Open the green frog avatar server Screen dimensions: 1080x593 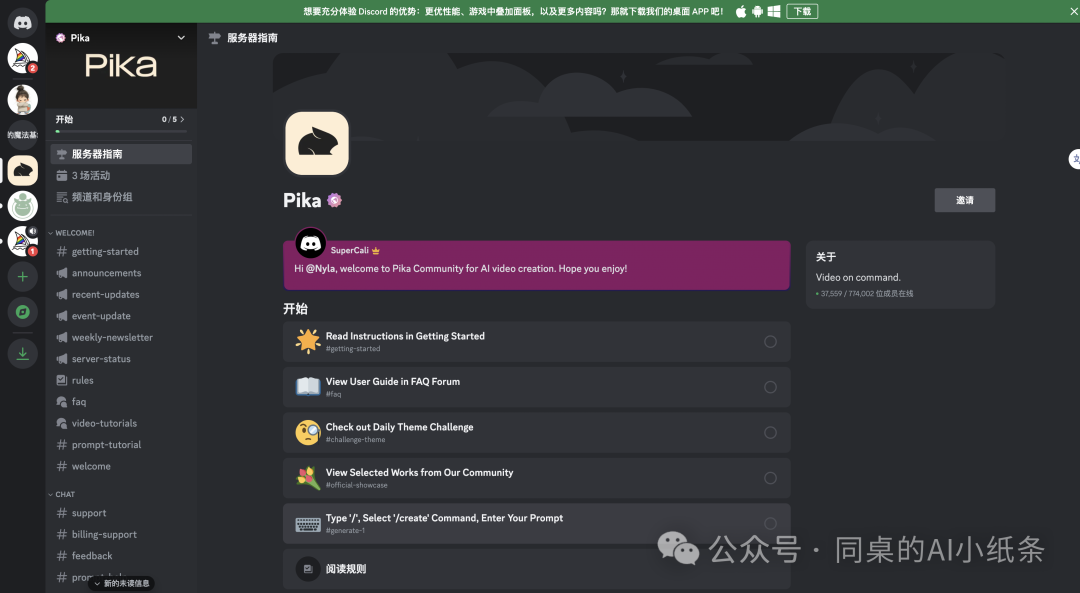[23, 205]
